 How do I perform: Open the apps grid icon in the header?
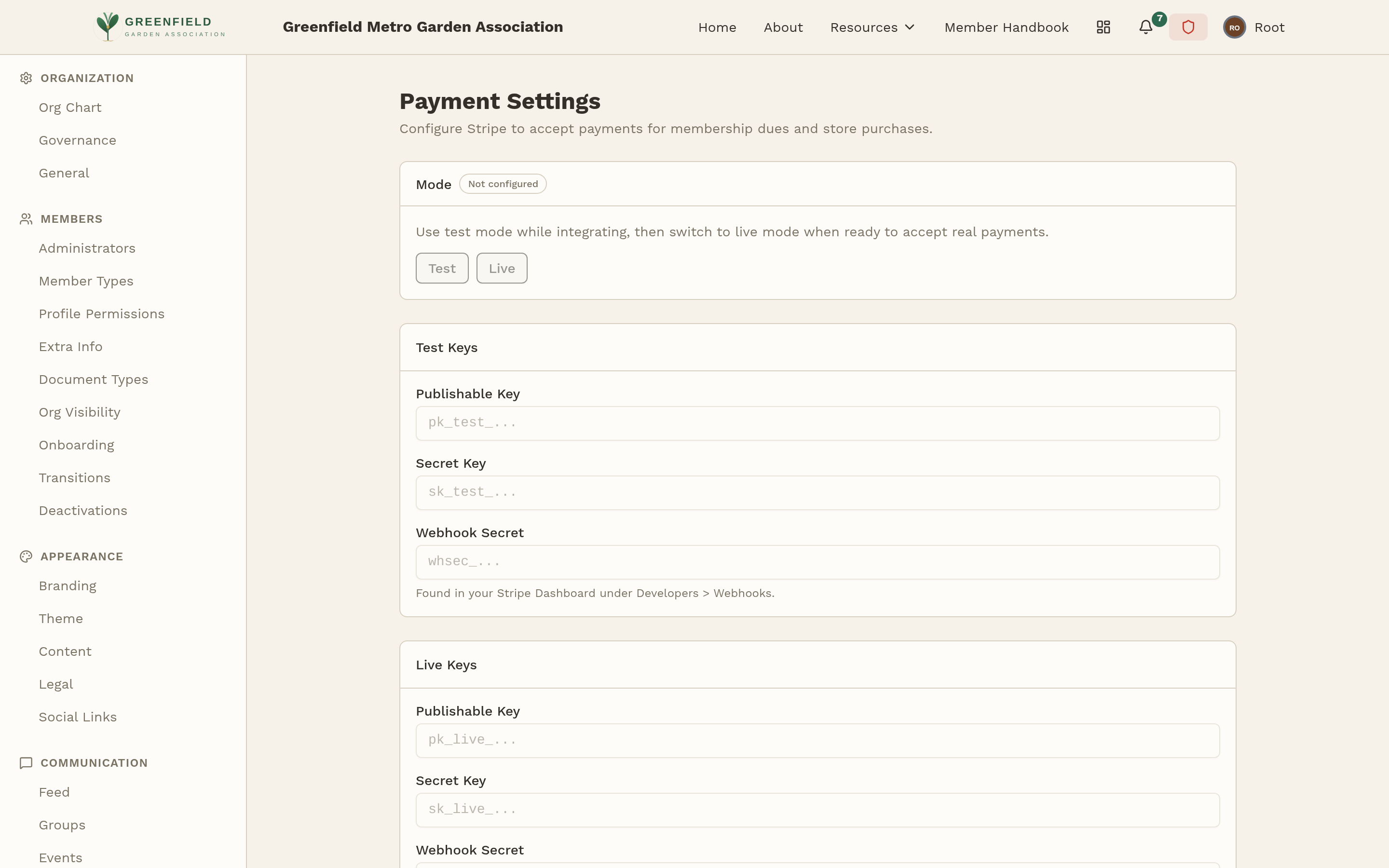[1103, 27]
